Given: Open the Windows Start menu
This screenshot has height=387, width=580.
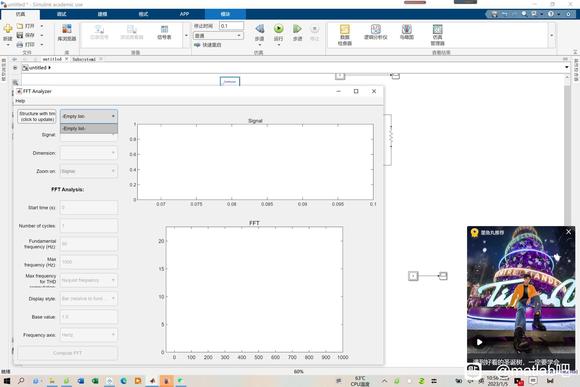Looking at the screenshot, I should pos(7,381).
